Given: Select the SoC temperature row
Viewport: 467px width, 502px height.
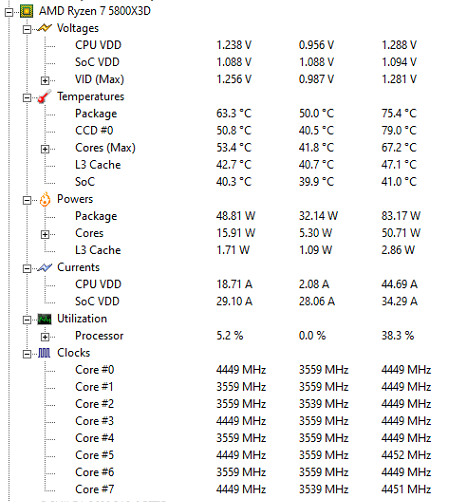Looking at the screenshot, I should 85,182.
